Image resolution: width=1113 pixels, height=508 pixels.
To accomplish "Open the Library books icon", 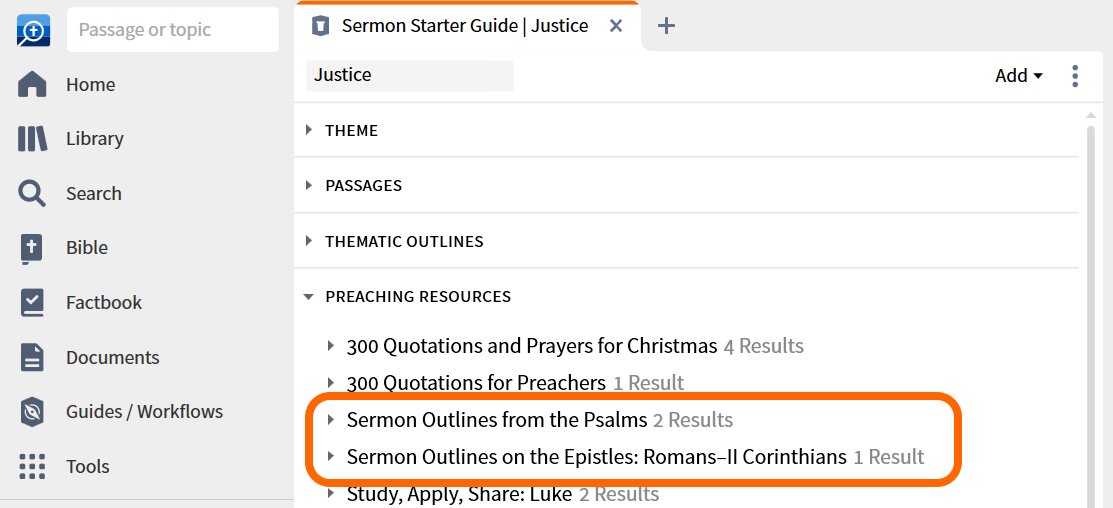I will 32,138.
